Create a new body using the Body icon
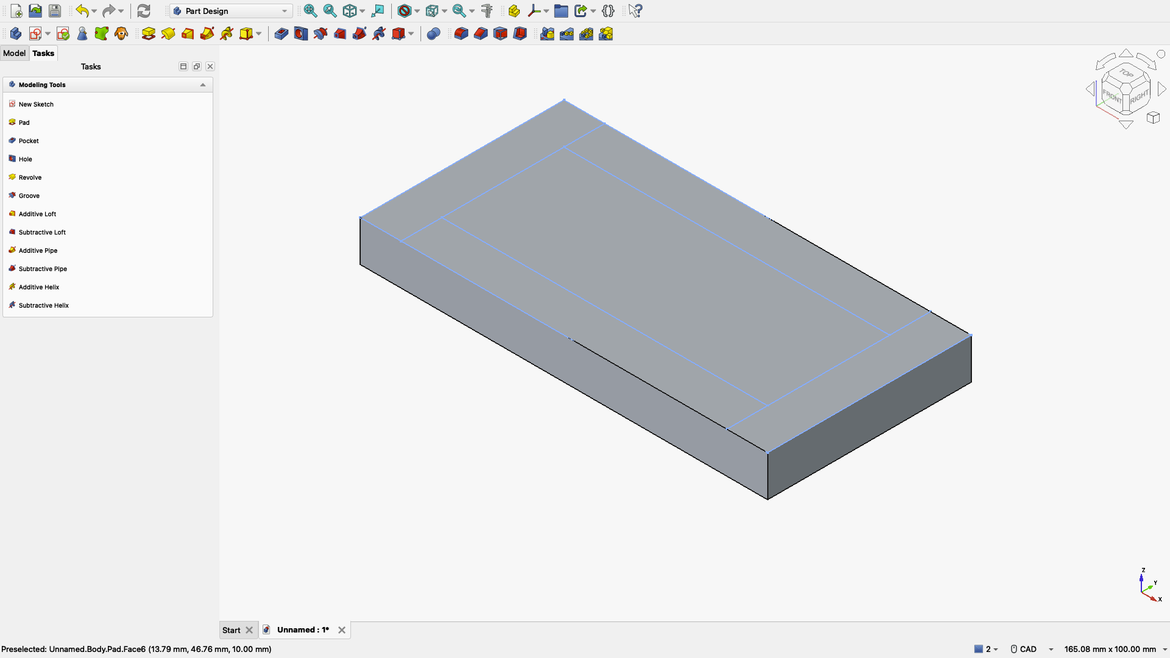1170x658 pixels. coord(14,33)
